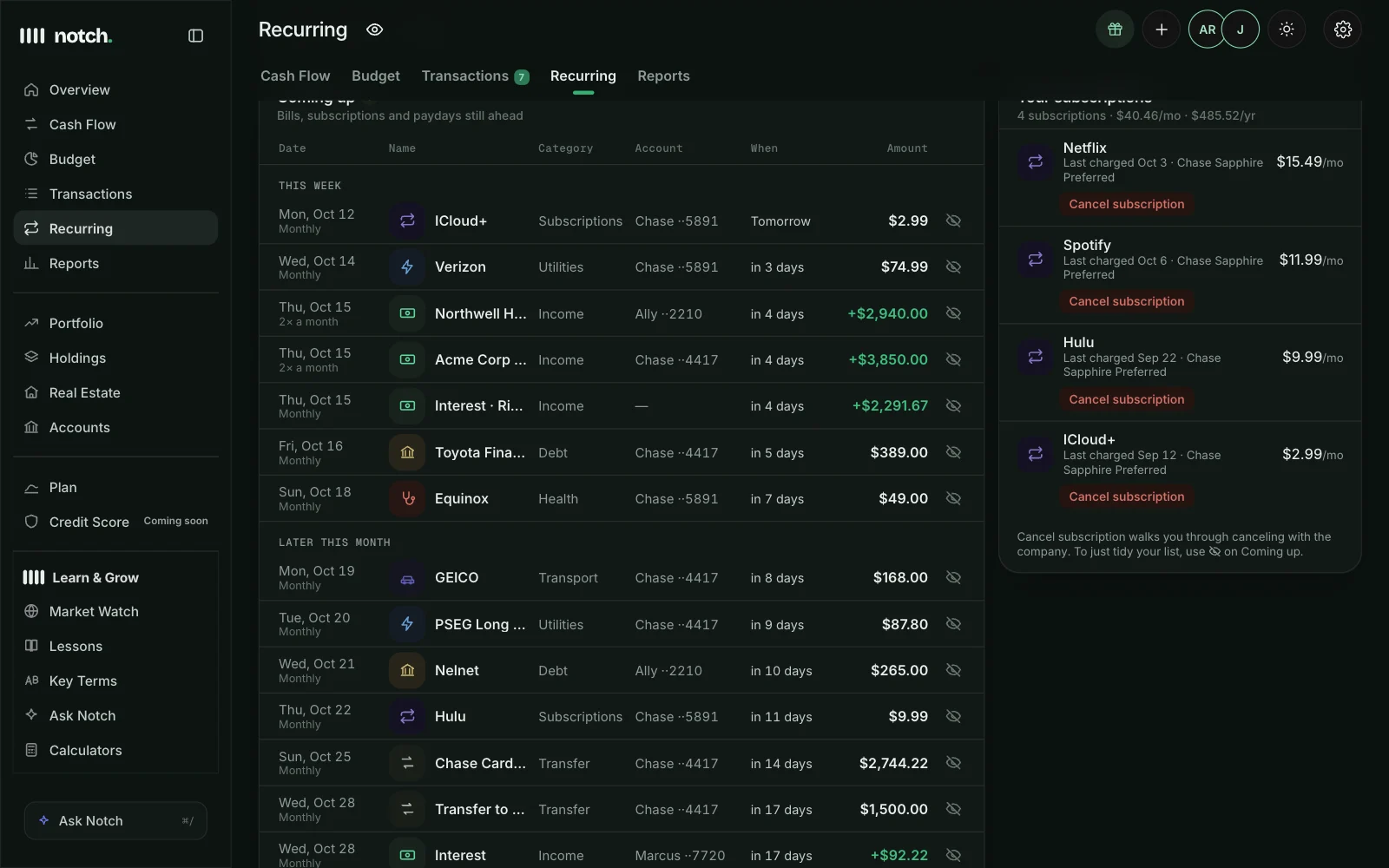Click the notch logo
The width and height of the screenshot is (1389, 868).
tap(66, 36)
